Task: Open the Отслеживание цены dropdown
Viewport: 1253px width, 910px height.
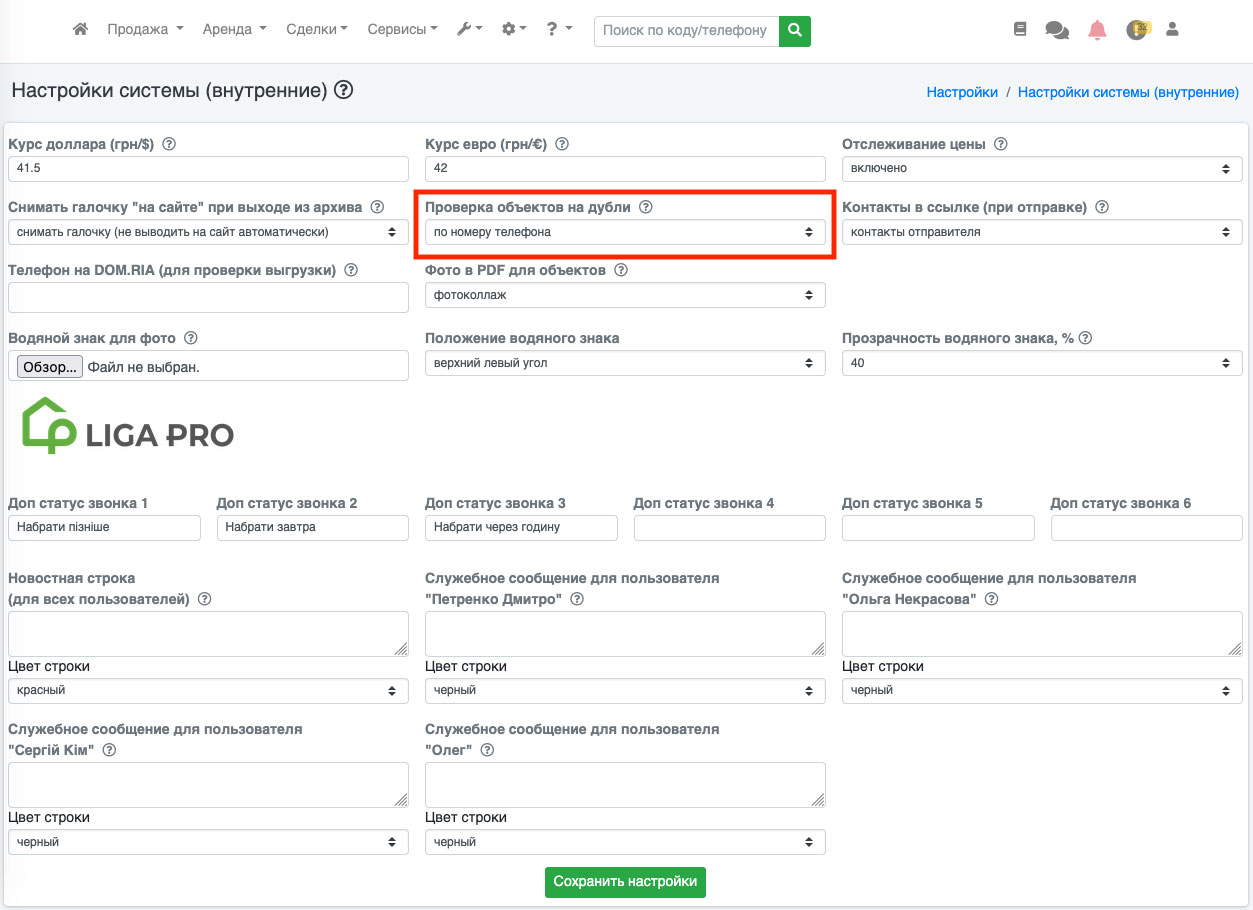Action: pyautogui.click(x=1041, y=169)
